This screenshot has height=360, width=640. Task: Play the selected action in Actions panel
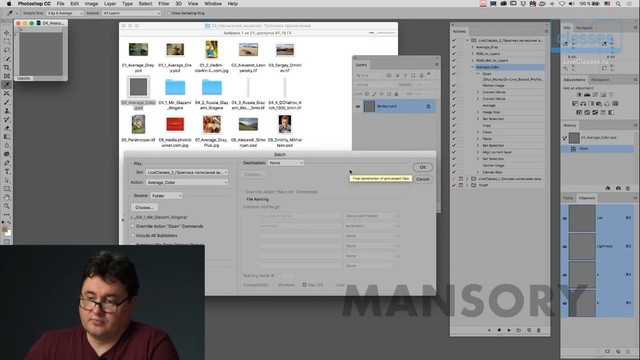pyautogui.click(x=509, y=330)
